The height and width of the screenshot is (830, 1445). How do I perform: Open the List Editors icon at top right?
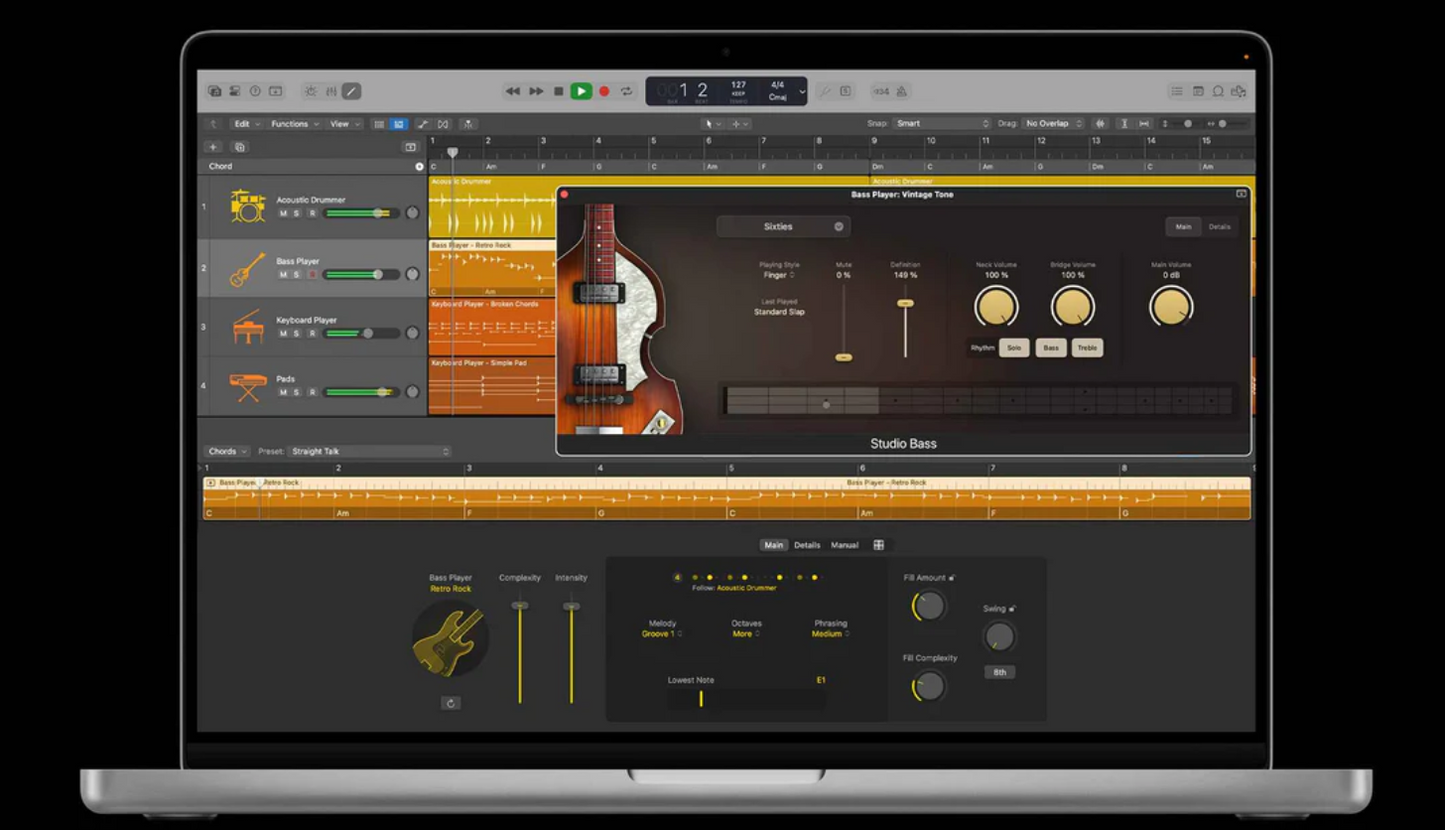tap(1178, 92)
